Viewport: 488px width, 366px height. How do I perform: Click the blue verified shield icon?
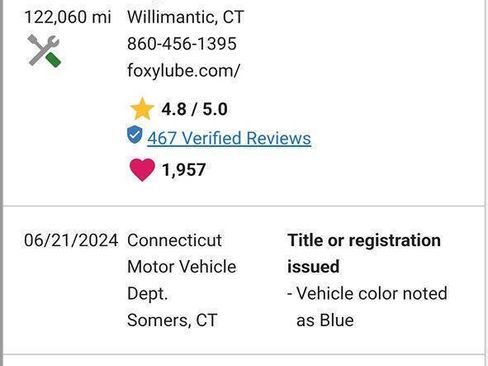[x=135, y=135]
